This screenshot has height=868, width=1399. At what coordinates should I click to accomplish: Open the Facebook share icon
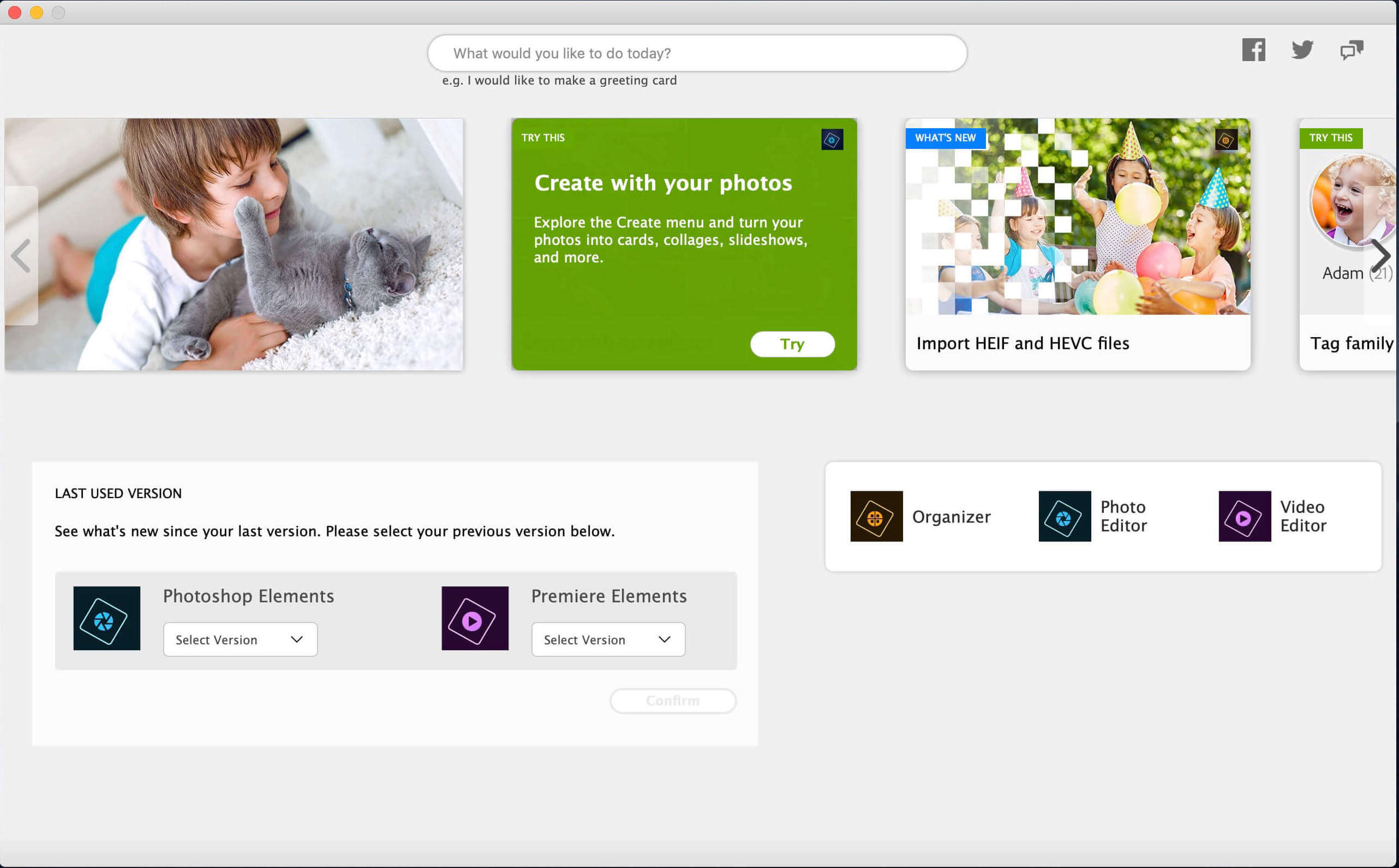pyautogui.click(x=1253, y=50)
